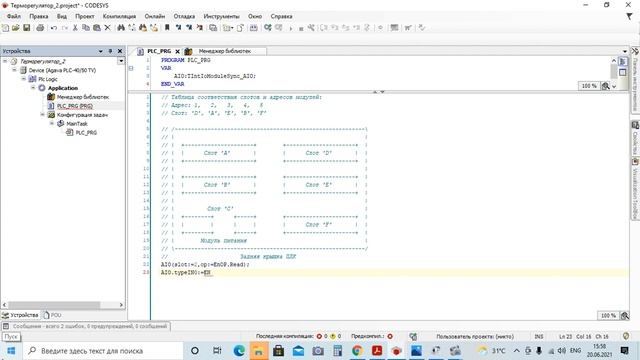Image resolution: width=640 pixels, height=360 pixels.
Task: Select the Application tree item
Action: [62, 88]
